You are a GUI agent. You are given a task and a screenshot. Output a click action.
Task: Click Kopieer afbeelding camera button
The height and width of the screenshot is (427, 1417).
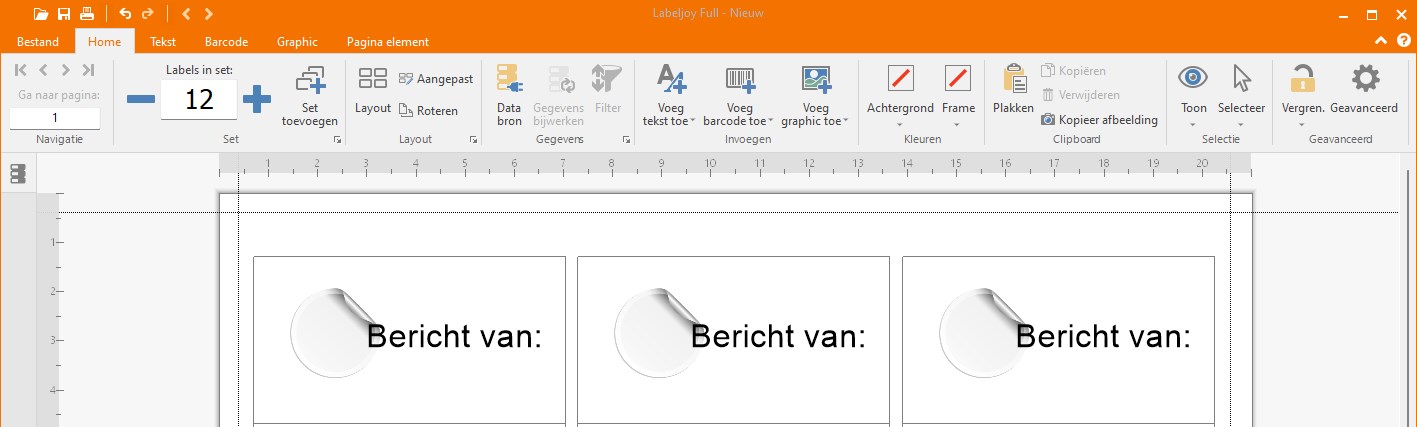point(1099,120)
